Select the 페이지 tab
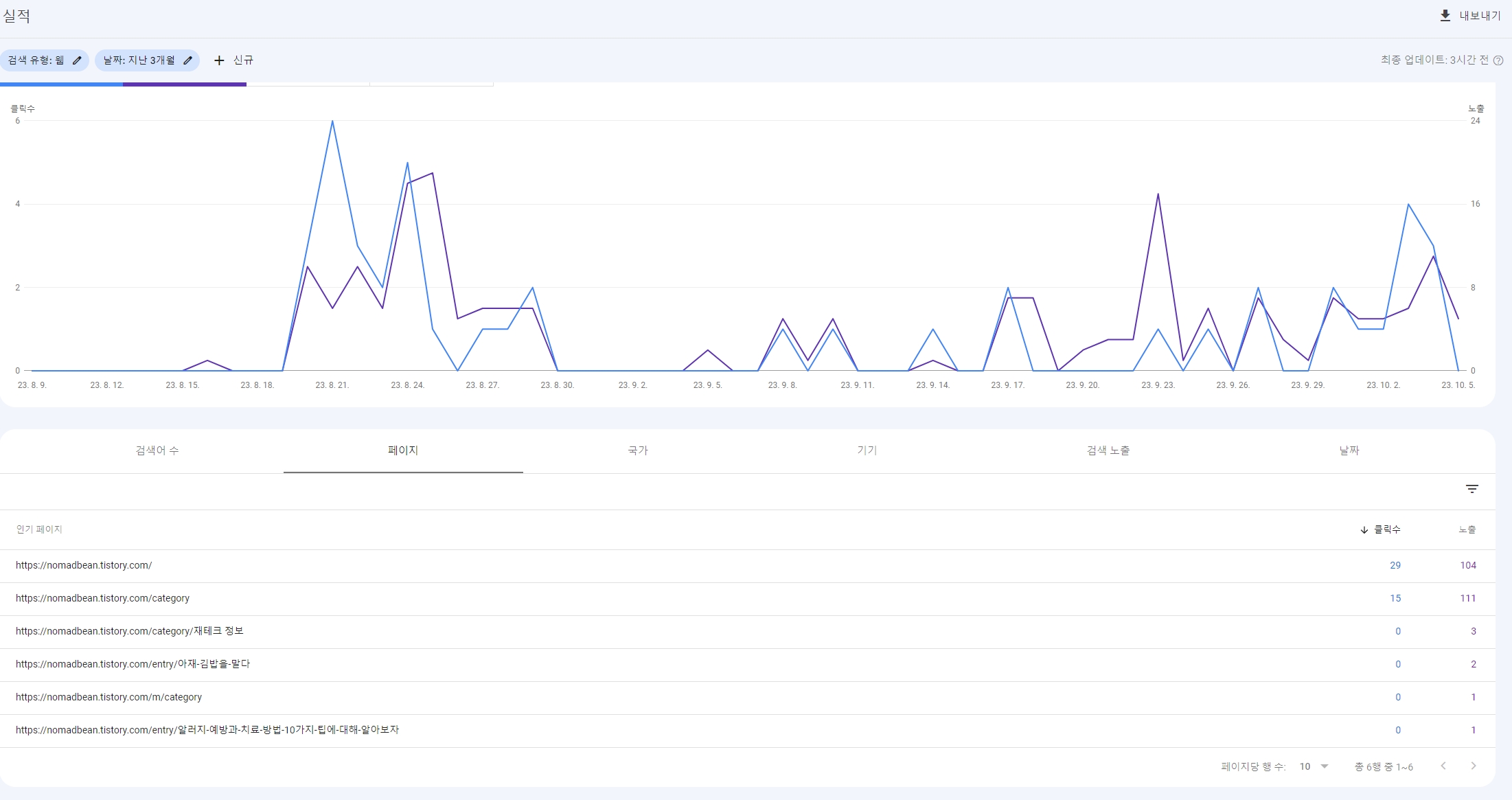Image resolution: width=1512 pixels, height=800 pixels. click(403, 450)
